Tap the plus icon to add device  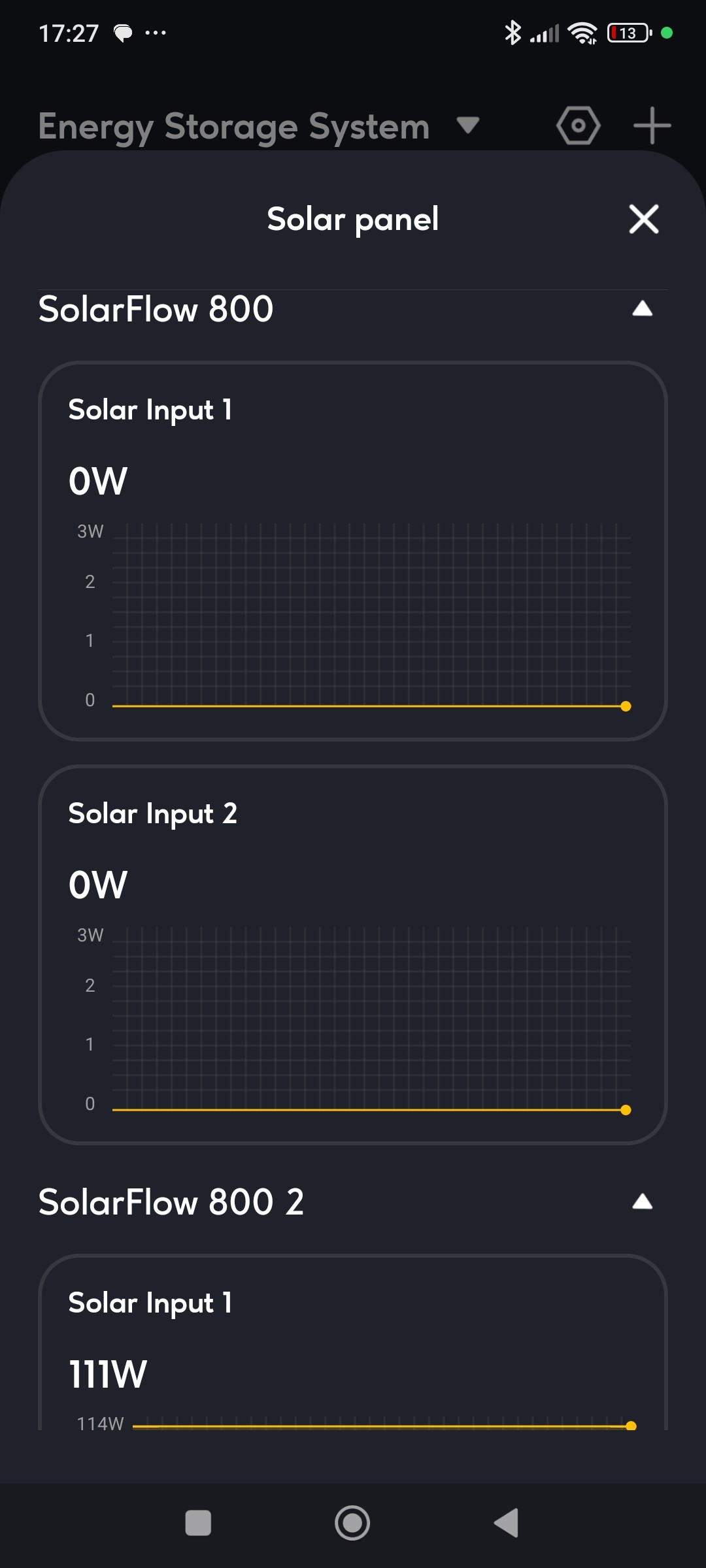coord(652,125)
